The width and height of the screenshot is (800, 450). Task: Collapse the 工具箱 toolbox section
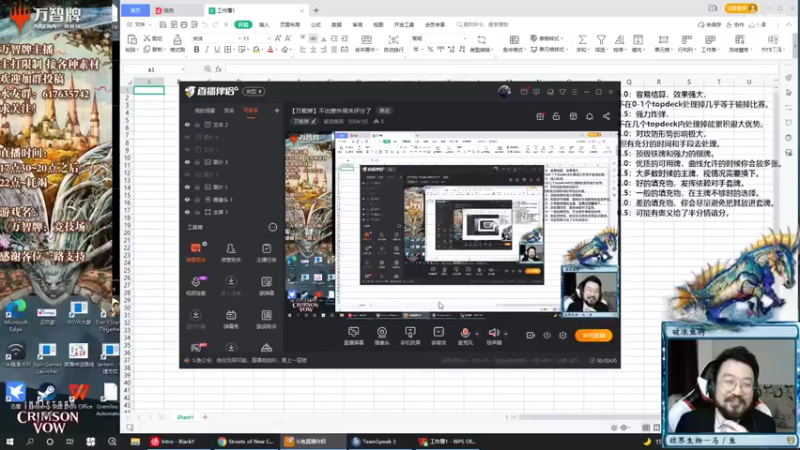(x=273, y=227)
